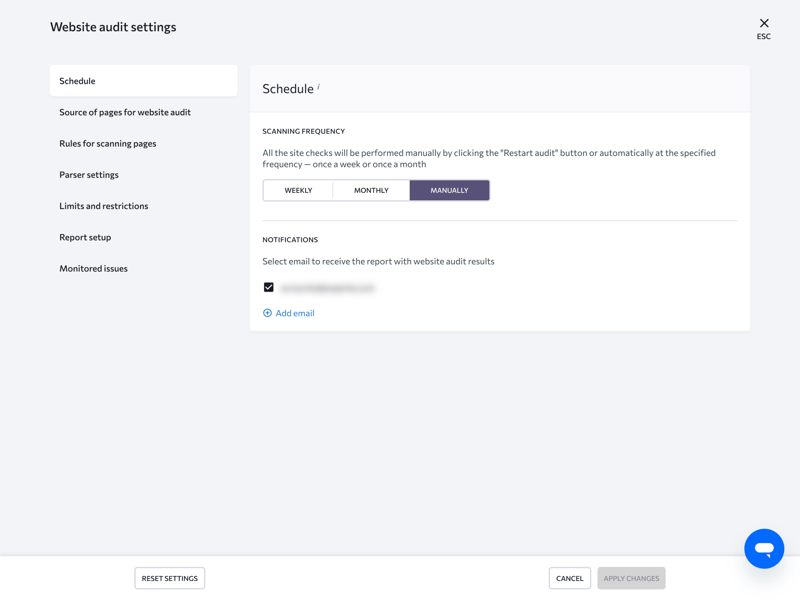This screenshot has height=600, width=800.
Task: Open Limits and restrictions section
Action: [104, 206]
